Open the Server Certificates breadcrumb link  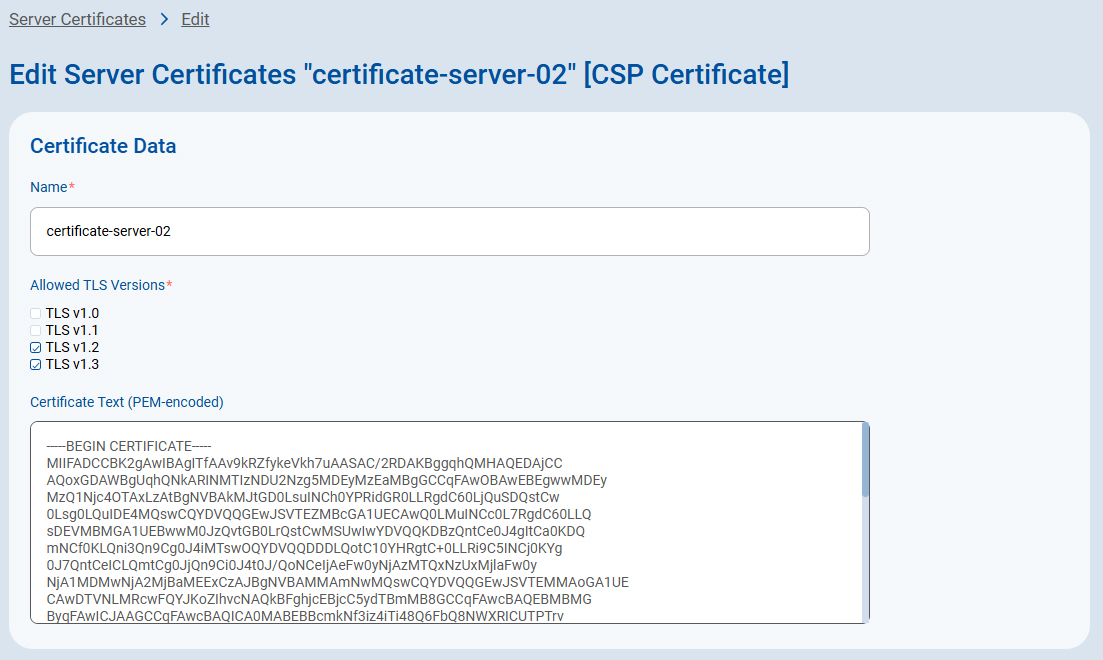[77, 19]
